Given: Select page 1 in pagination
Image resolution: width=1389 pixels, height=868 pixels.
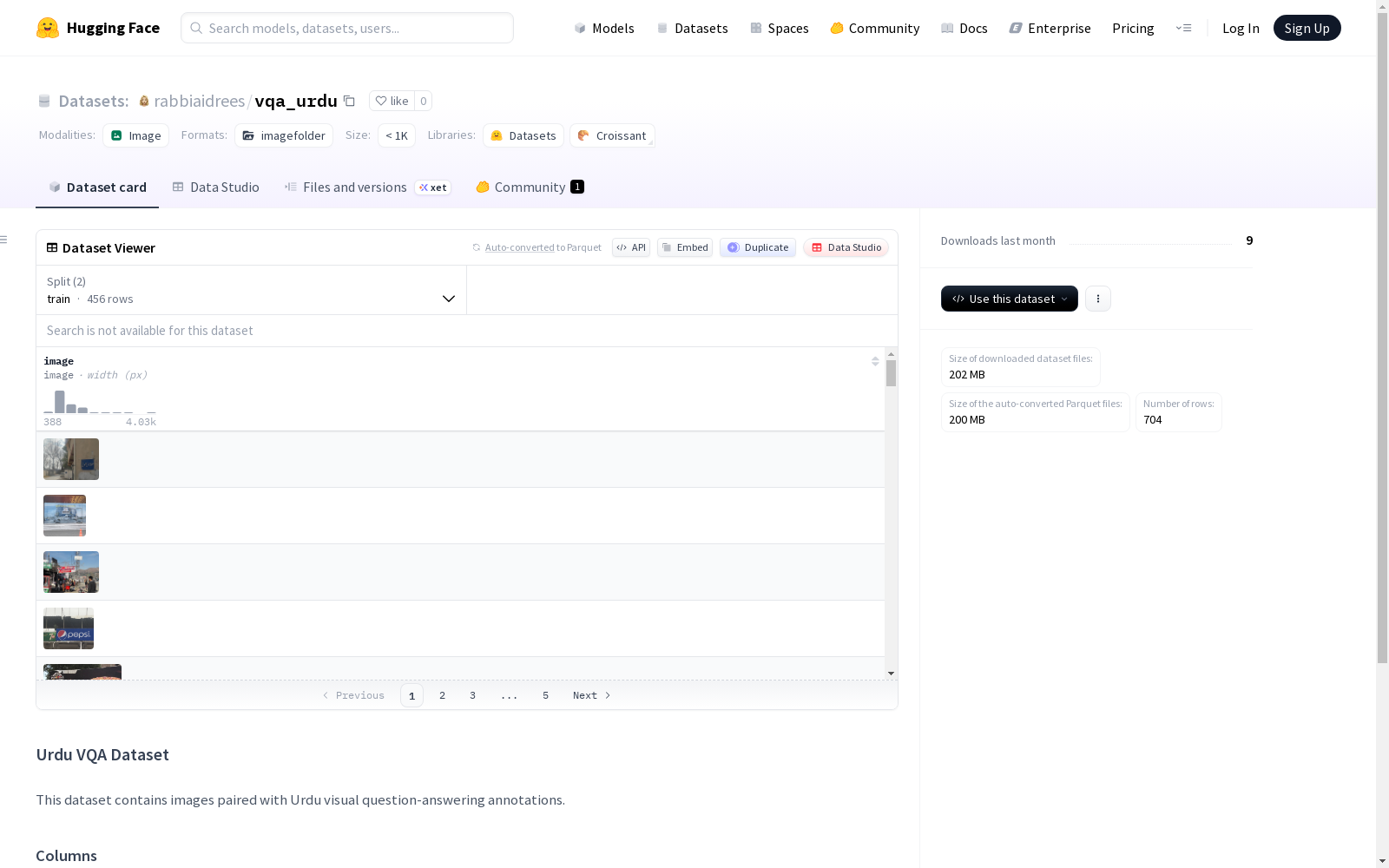Looking at the screenshot, I should tap(411, 695).
